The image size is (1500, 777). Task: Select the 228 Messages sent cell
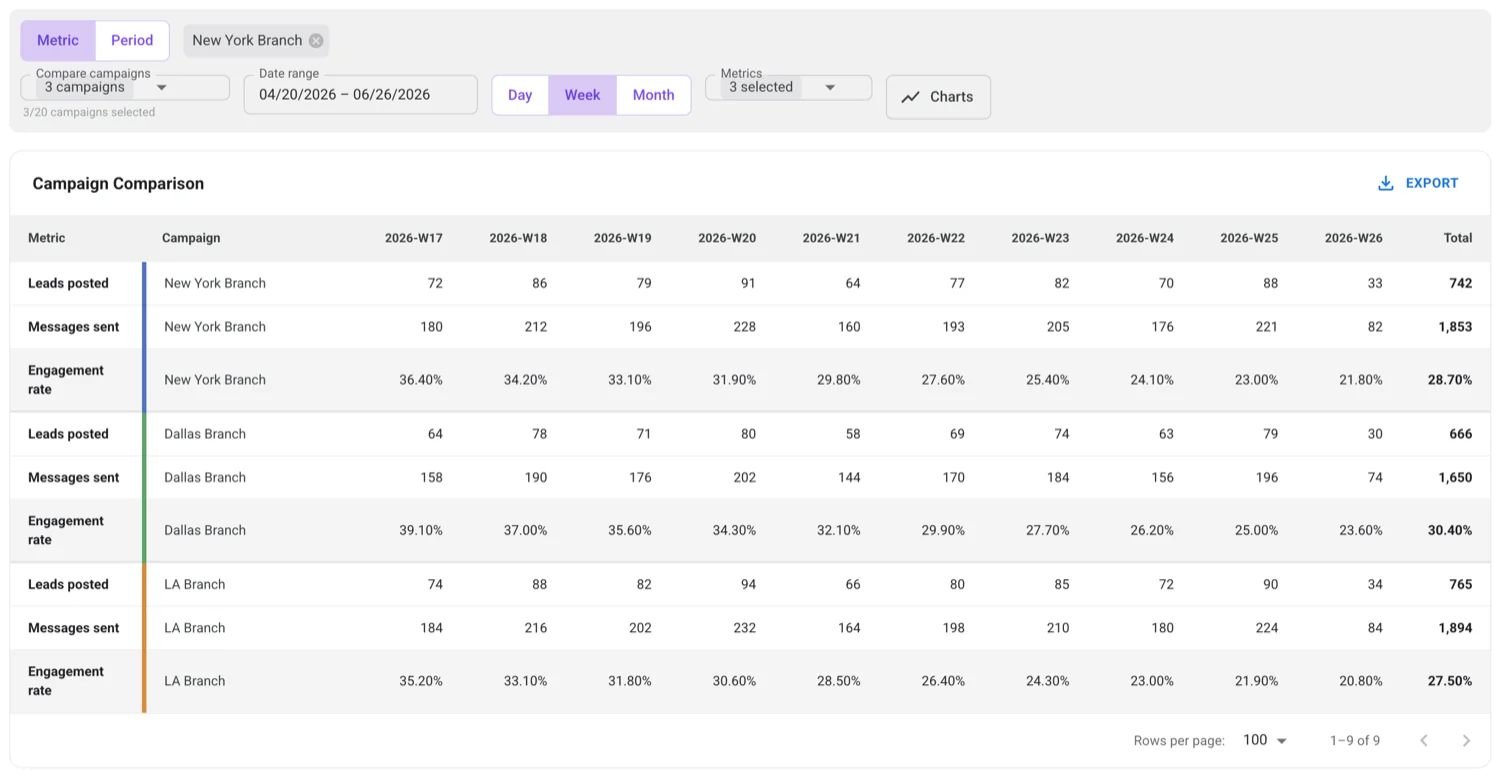tap(745, 327)
